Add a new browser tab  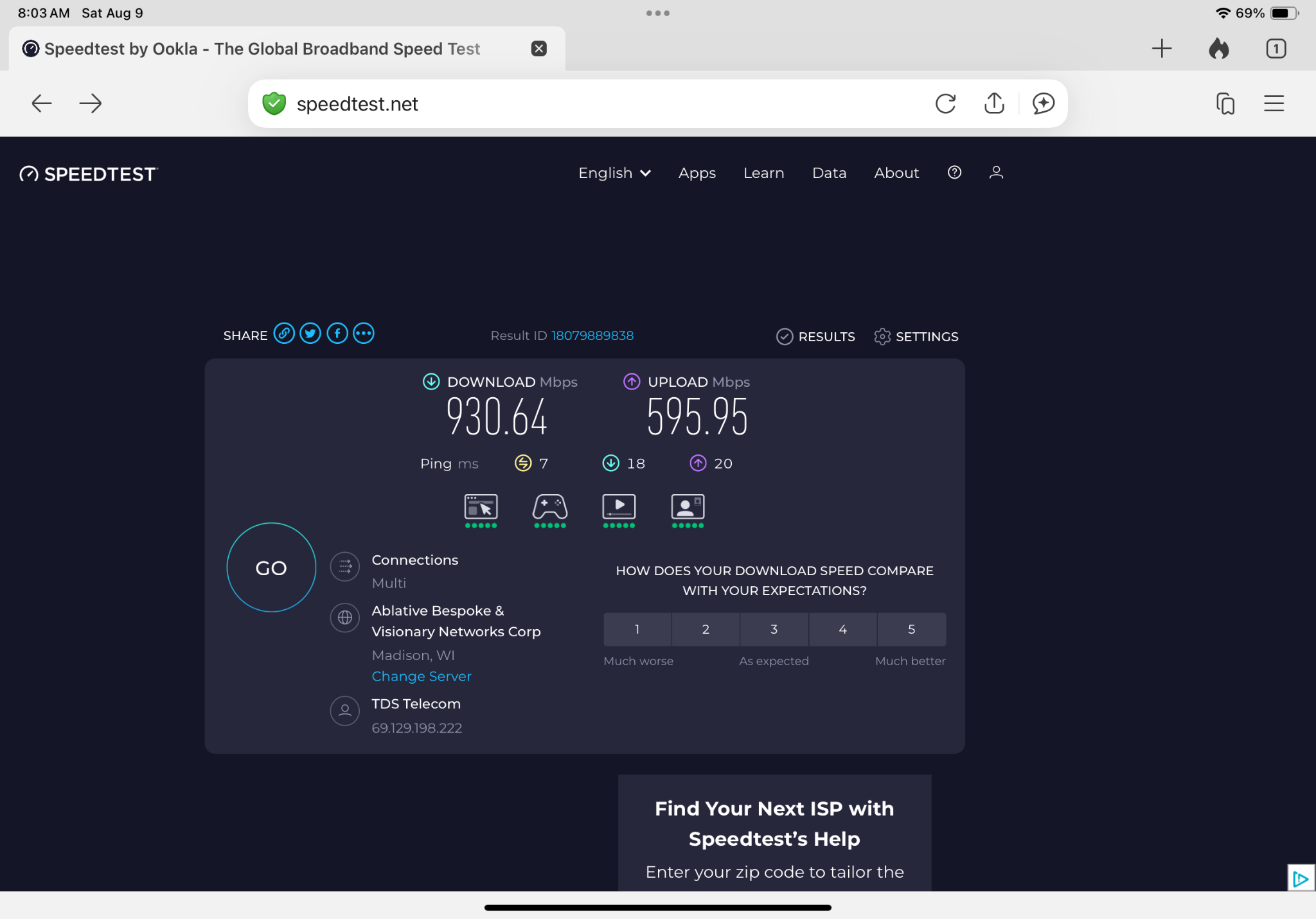(x=1161, y=49)
